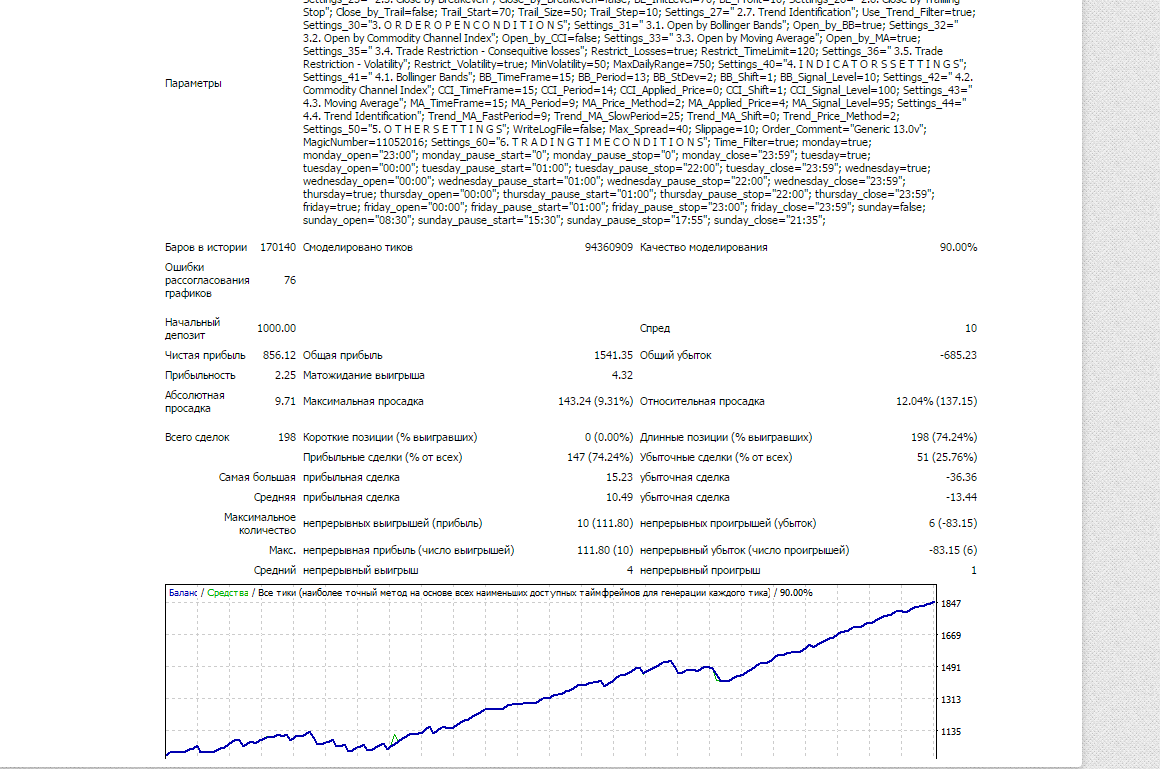Select the 'Прибыльность' label

200,375
